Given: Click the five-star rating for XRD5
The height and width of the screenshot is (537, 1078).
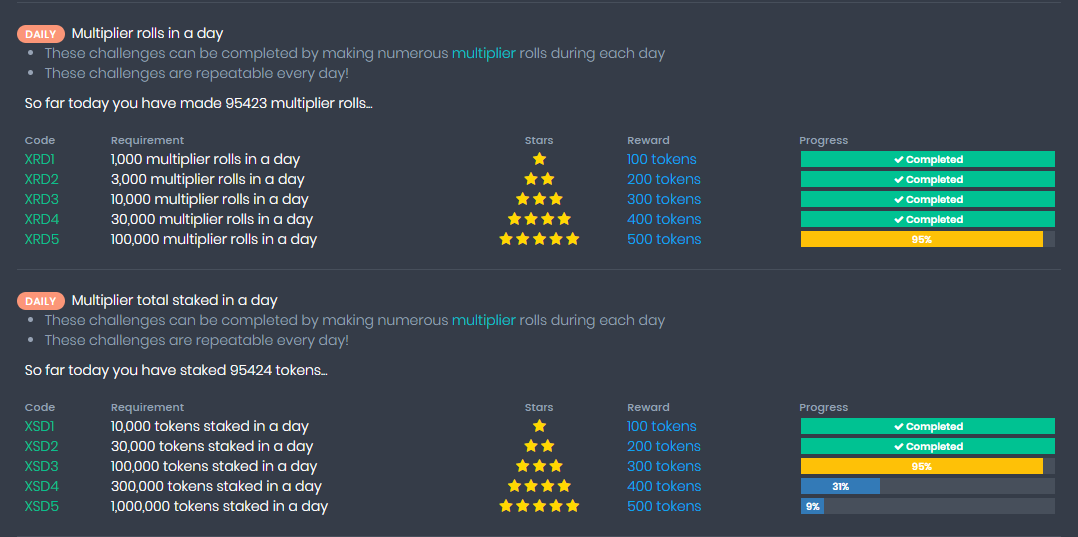Looking at the screenshot, I should pyautogui.click(x=539, y=239).
